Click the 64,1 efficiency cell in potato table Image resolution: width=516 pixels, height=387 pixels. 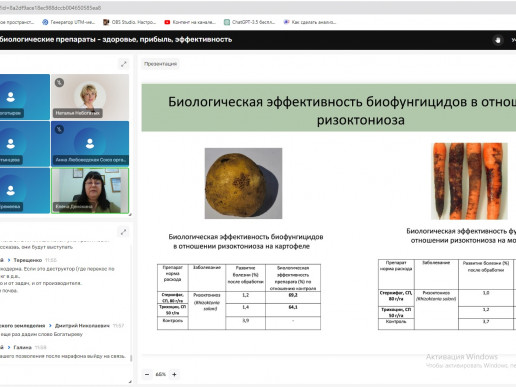(293, 310)
